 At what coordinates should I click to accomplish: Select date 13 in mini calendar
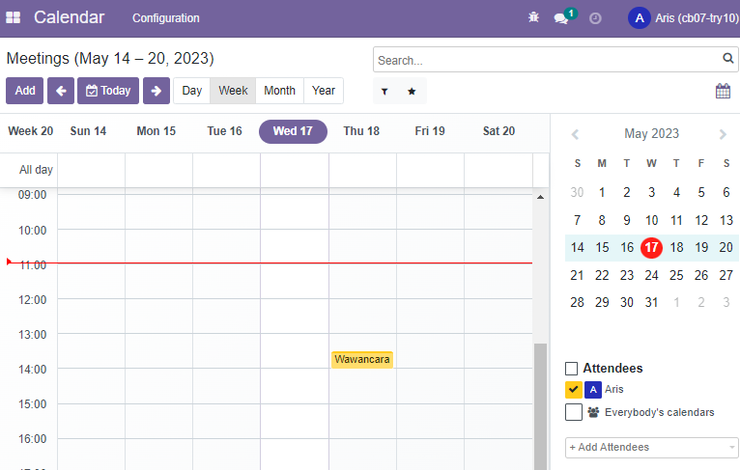(x=726, y=220)
